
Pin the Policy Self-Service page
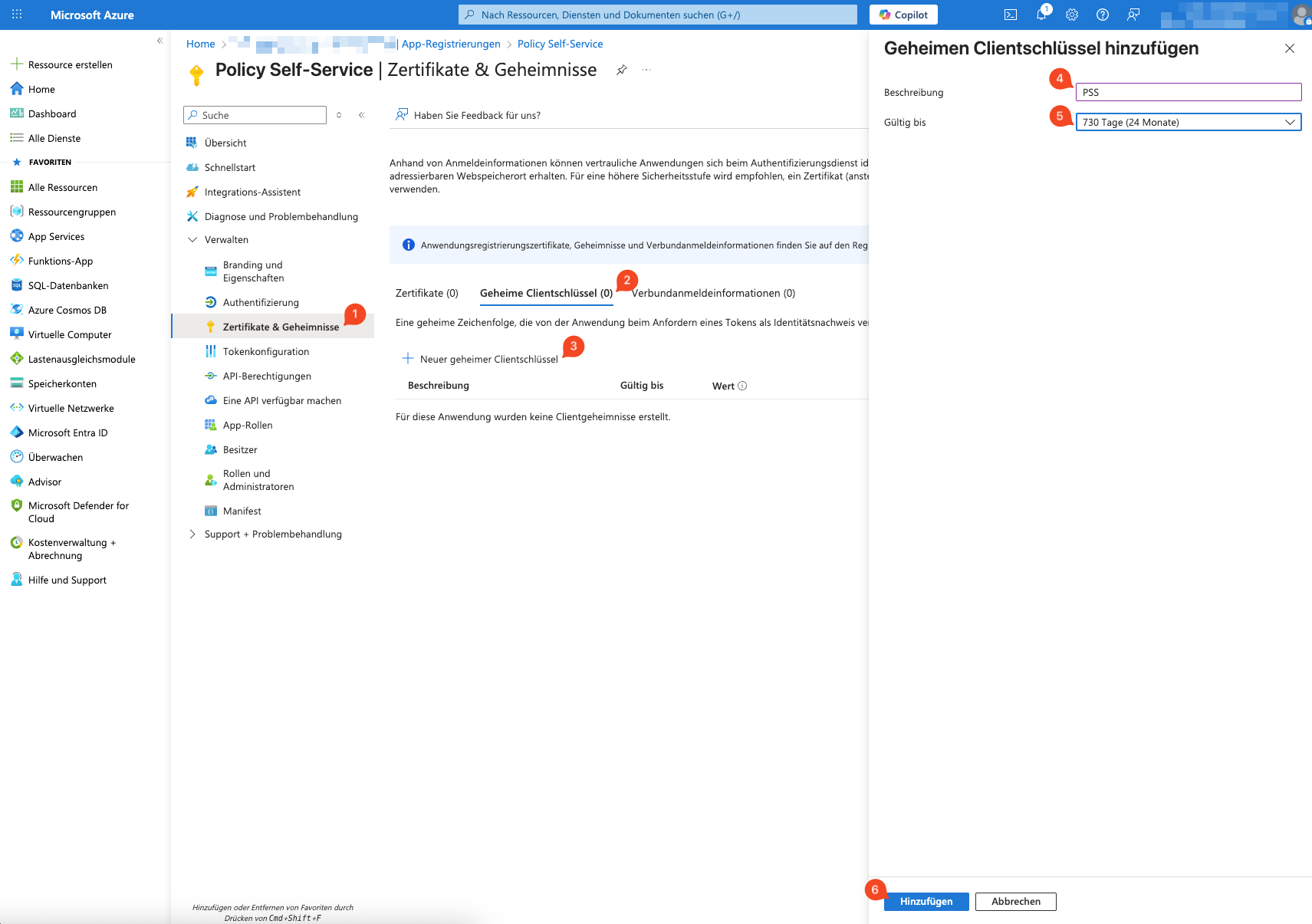(x=622, y=70)
